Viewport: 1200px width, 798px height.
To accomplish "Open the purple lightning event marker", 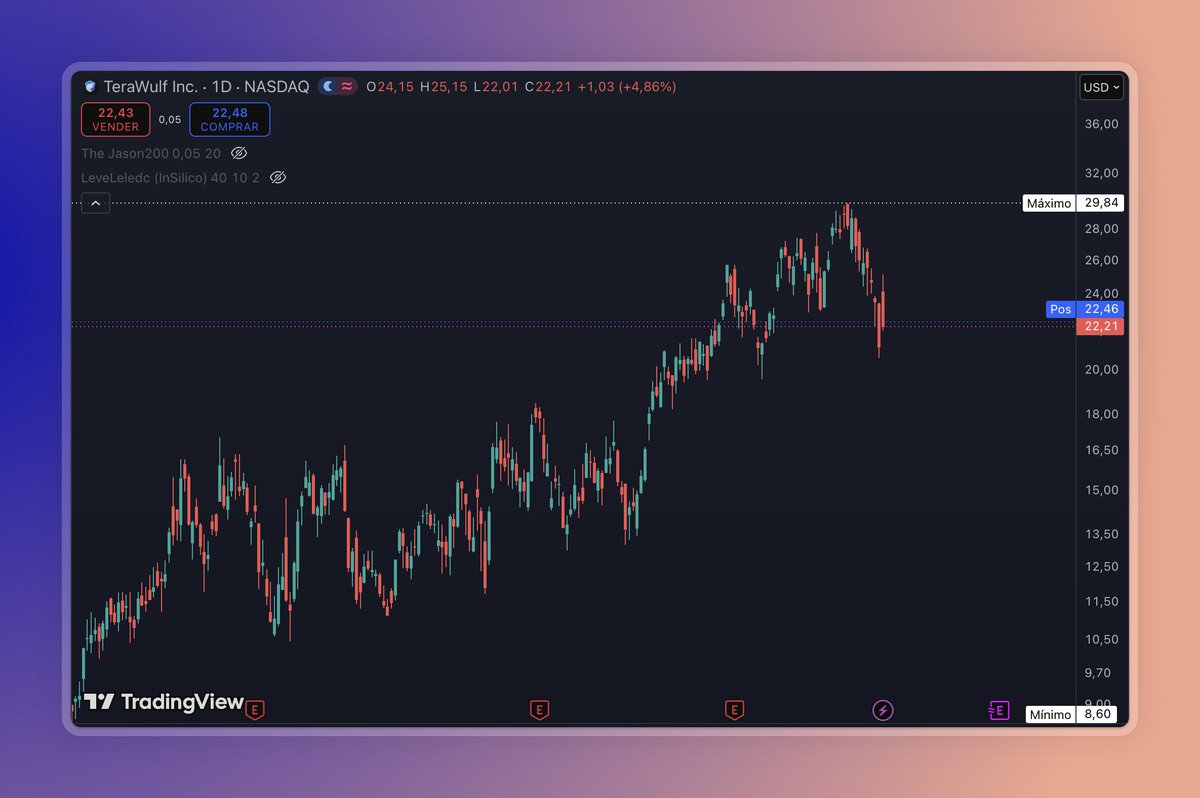I will 882,710.
